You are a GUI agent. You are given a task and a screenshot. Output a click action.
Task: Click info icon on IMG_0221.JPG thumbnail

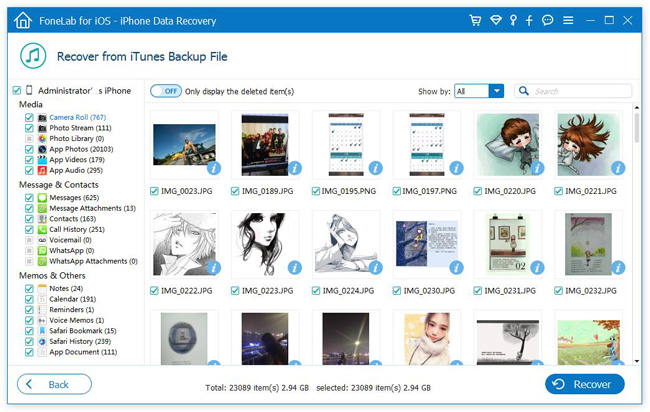616,169
